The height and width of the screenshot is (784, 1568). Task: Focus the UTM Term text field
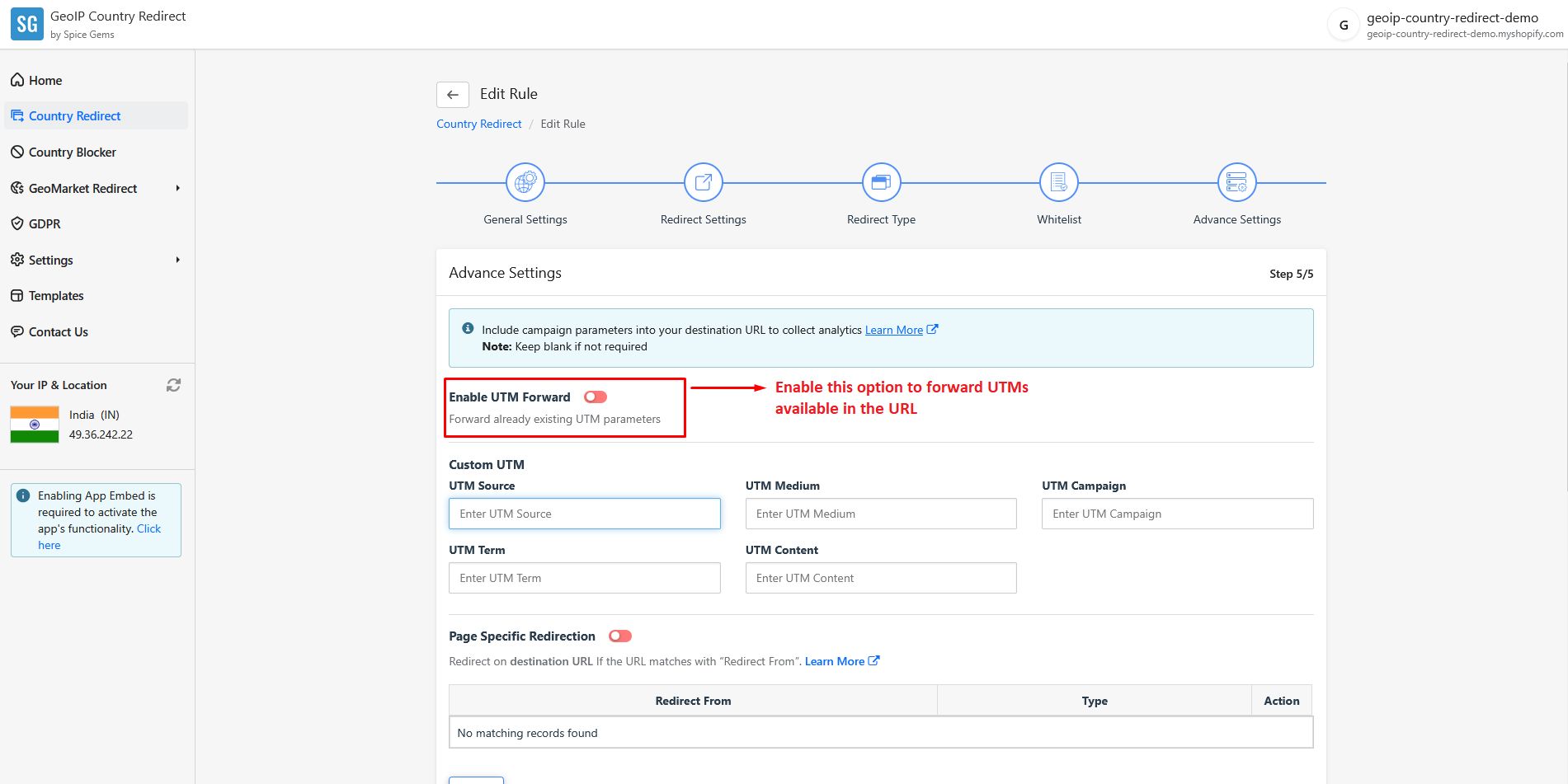pos(584,578)
